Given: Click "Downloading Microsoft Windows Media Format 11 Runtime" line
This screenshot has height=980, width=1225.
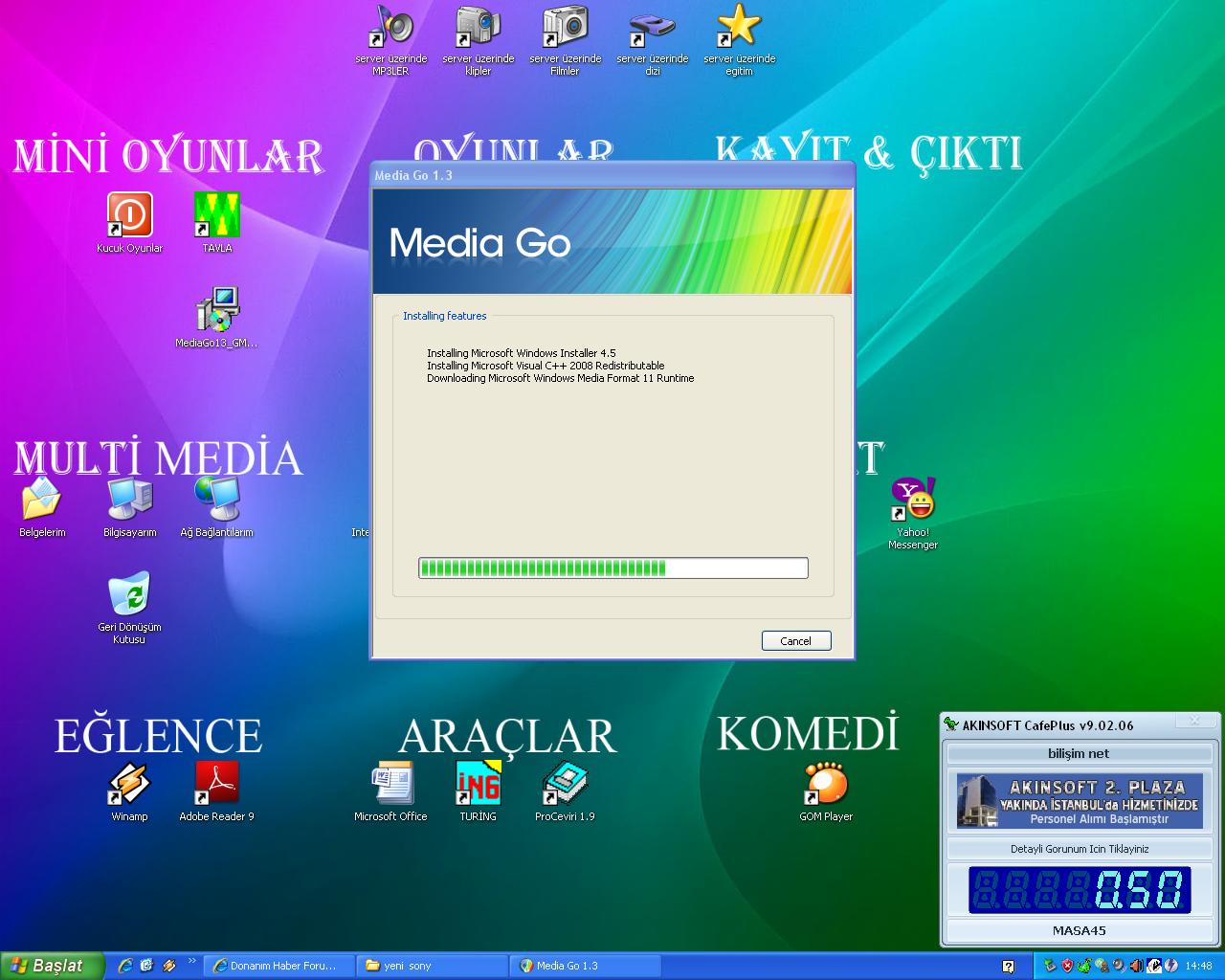Looking at the screenshot, I should pos(561,378).
